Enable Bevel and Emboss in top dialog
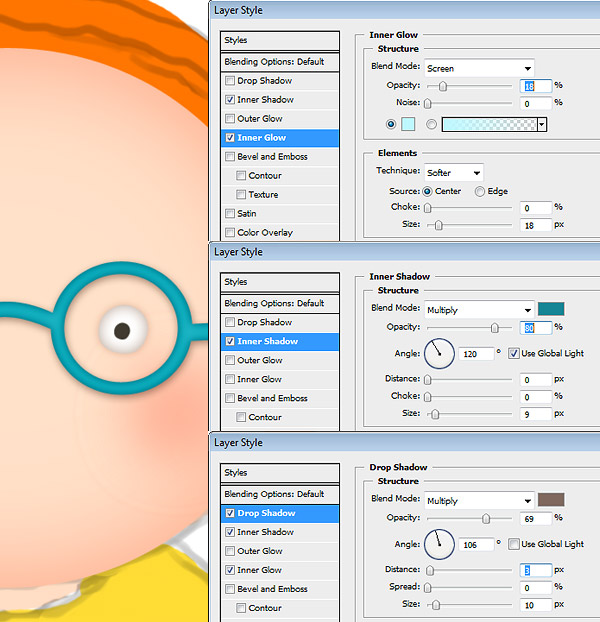600x622 pixels. point(230,157)
